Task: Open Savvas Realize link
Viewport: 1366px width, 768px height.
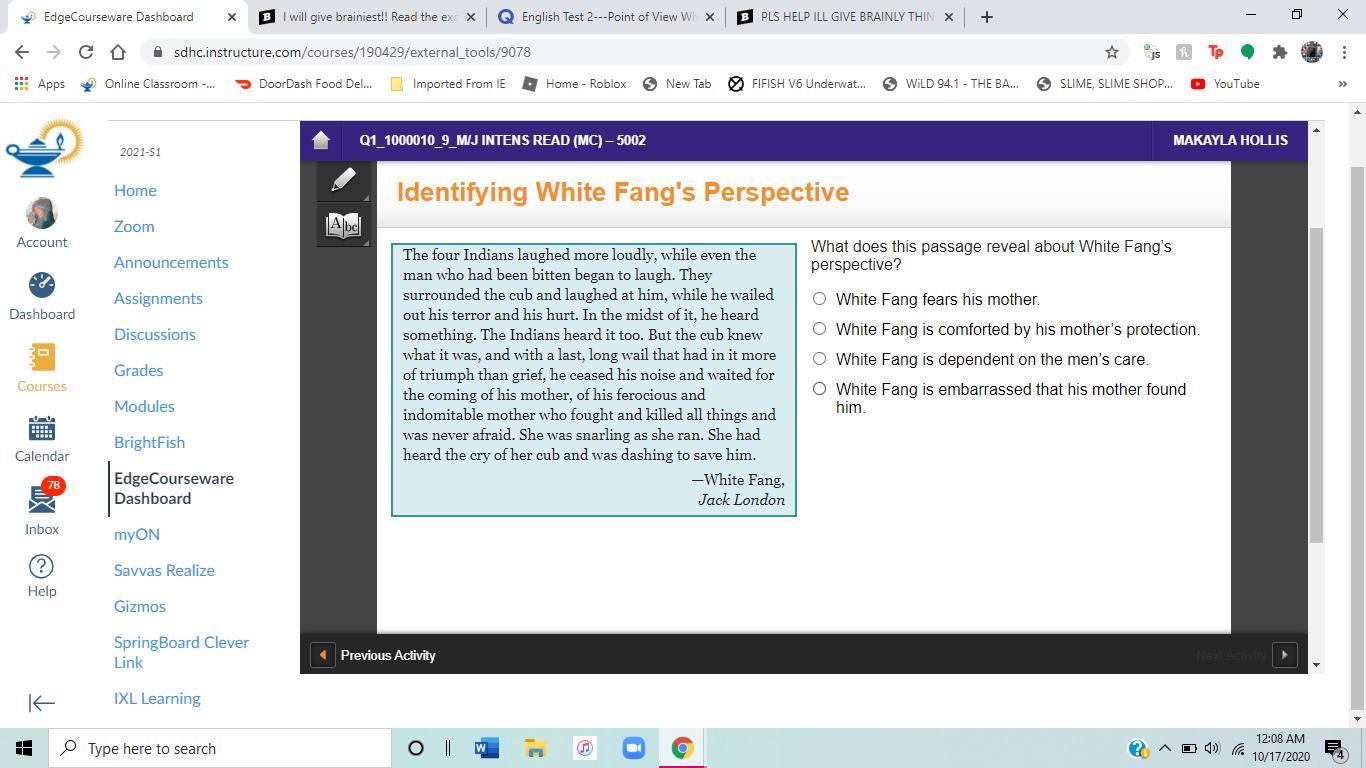Action: [x=164, y=570]
